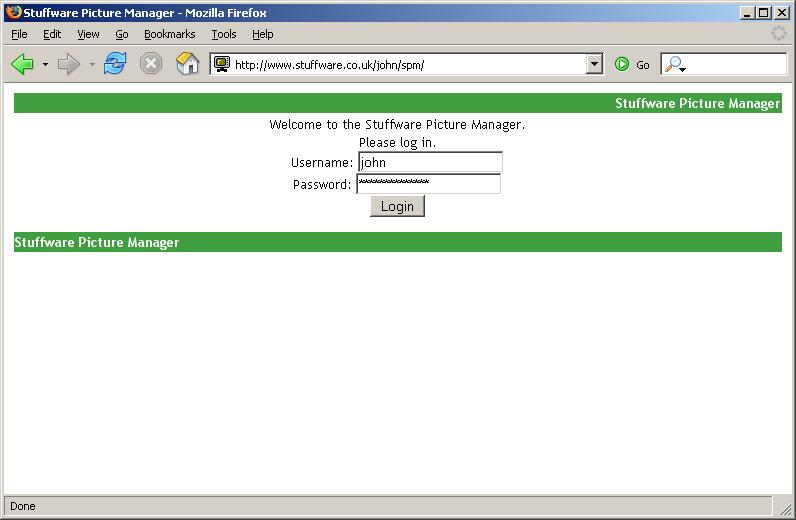Viewport: 796px width, 520px height.
Task: Open the Help menu
Action: tap(262, 34)
